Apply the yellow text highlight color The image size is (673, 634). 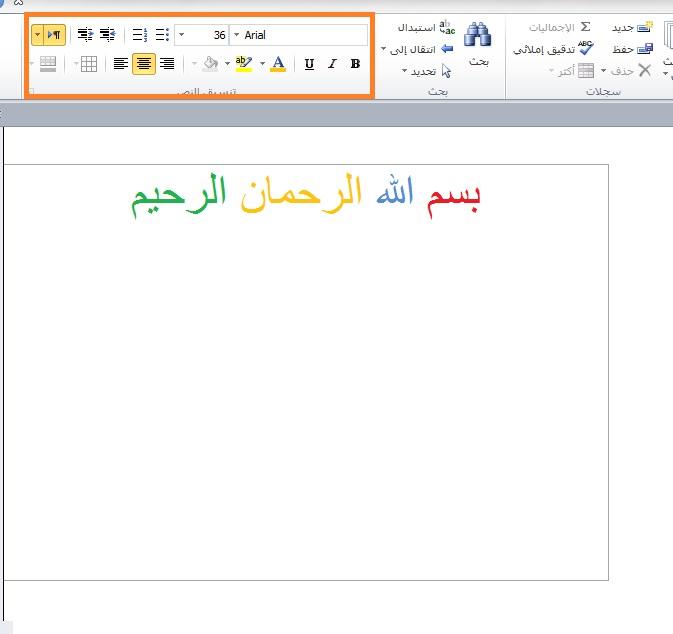click(243, 64)
